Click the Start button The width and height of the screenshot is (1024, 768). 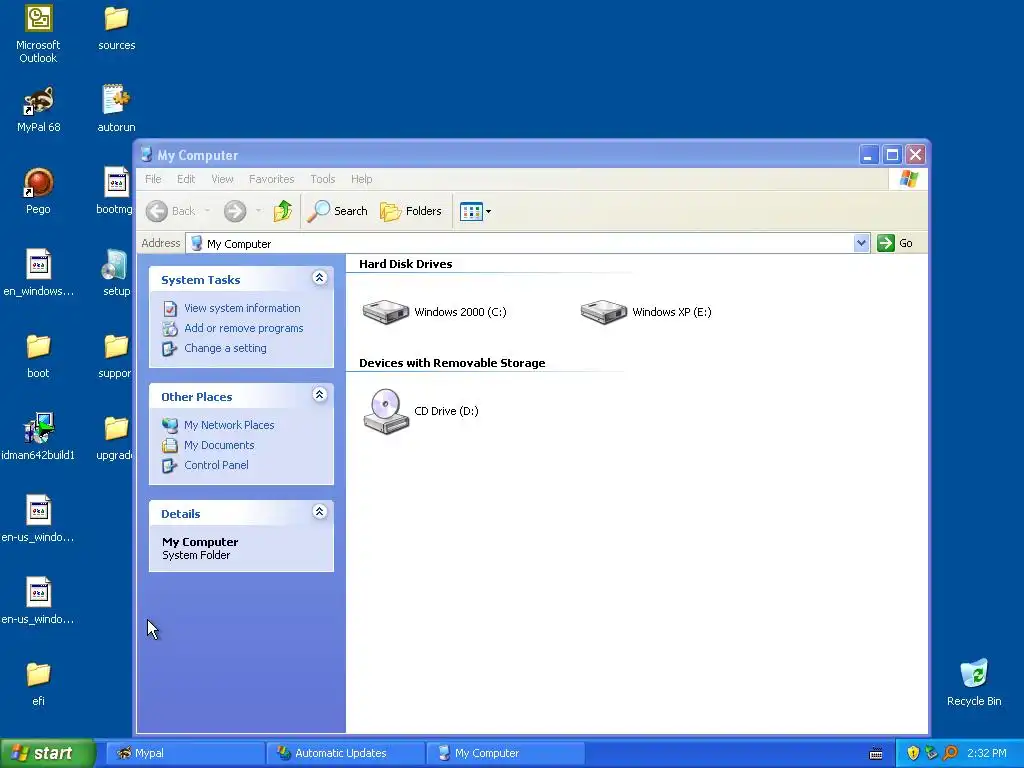pos(47,753)
